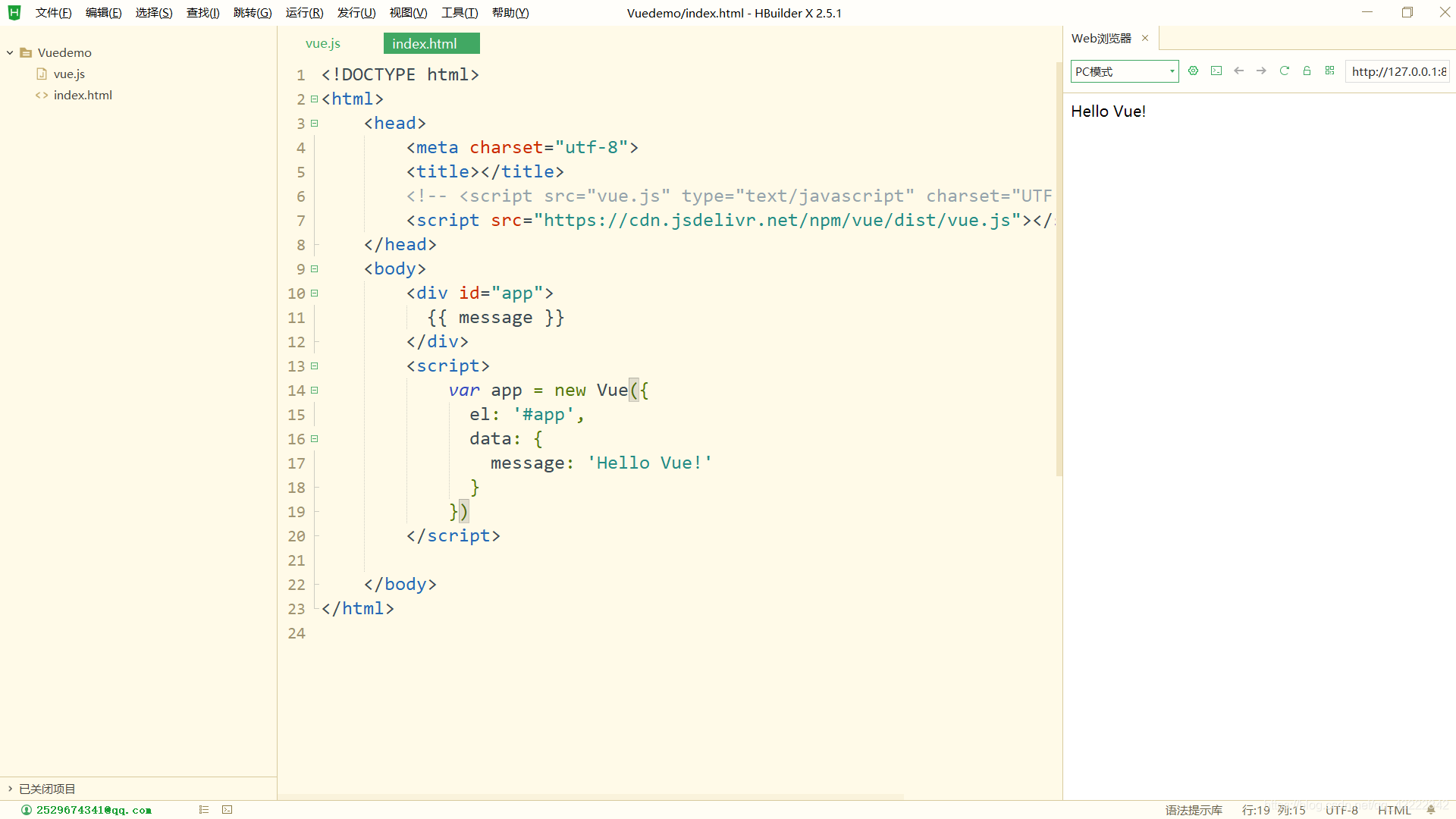Close the Web浏览器 tab
1456x819 pixels.
pyautogui.click(x=1145, y=38)
